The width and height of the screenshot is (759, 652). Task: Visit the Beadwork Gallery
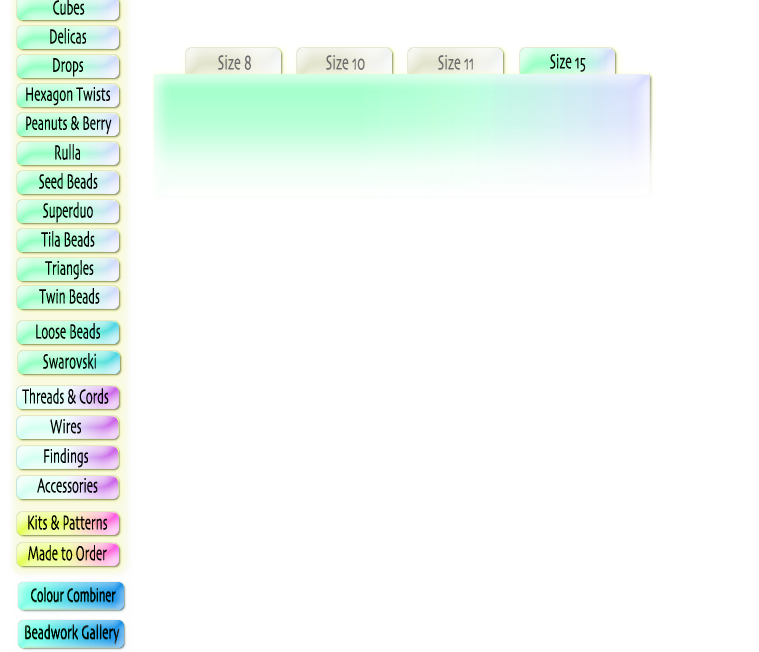tap(71, 634)
